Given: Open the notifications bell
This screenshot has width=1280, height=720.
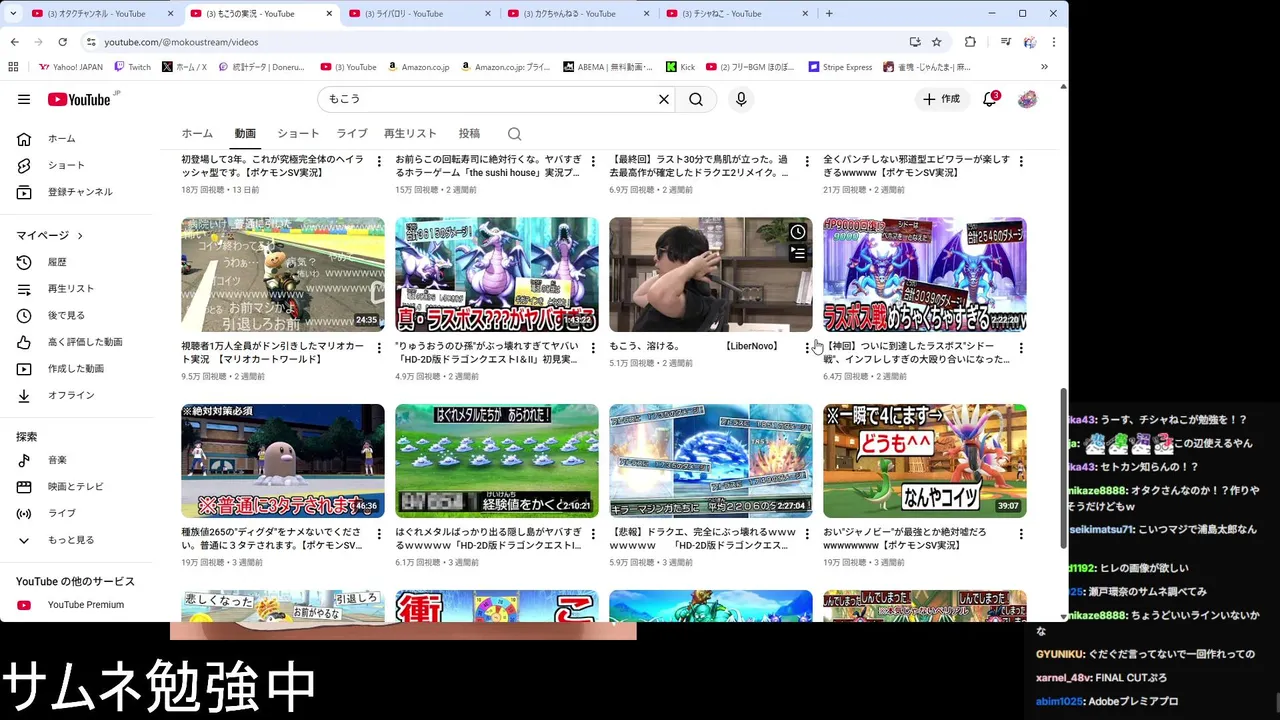Looking at the screenshot, I should (x=989, y=99).
